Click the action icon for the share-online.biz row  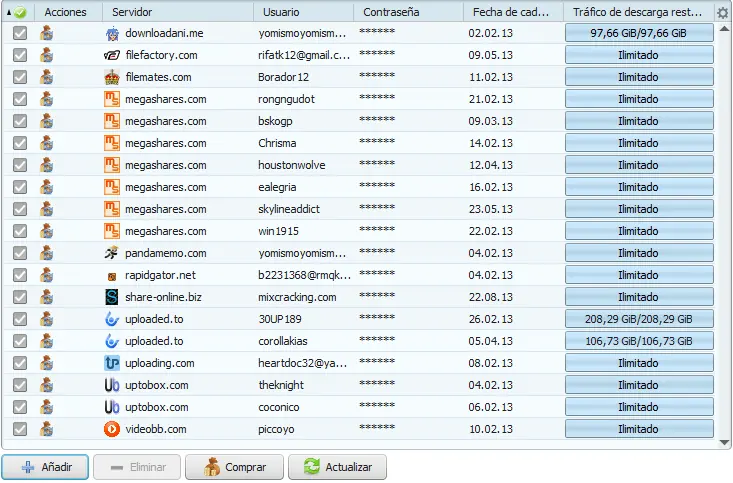pos(46,297)
